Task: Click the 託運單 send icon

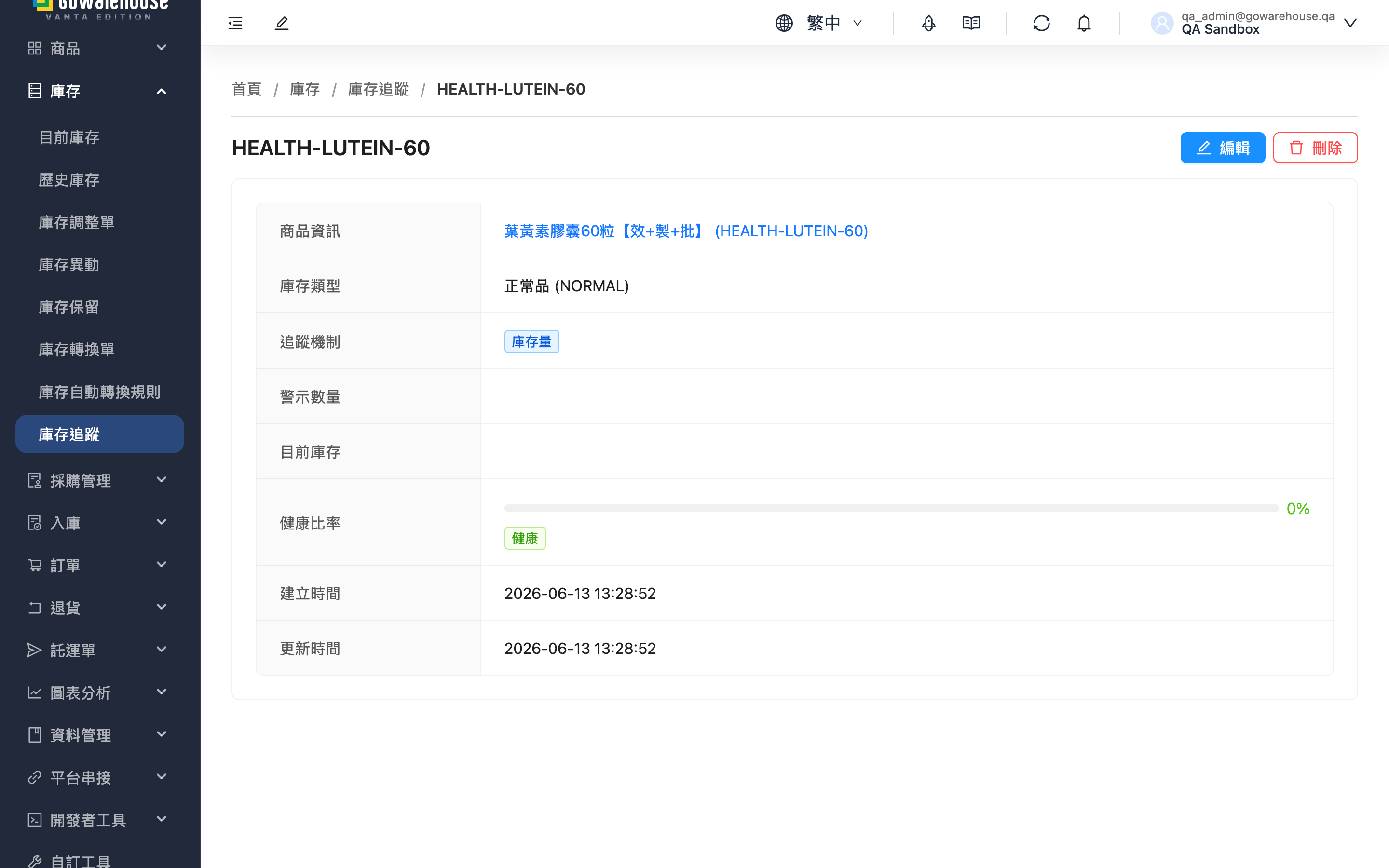Action: 34,650
